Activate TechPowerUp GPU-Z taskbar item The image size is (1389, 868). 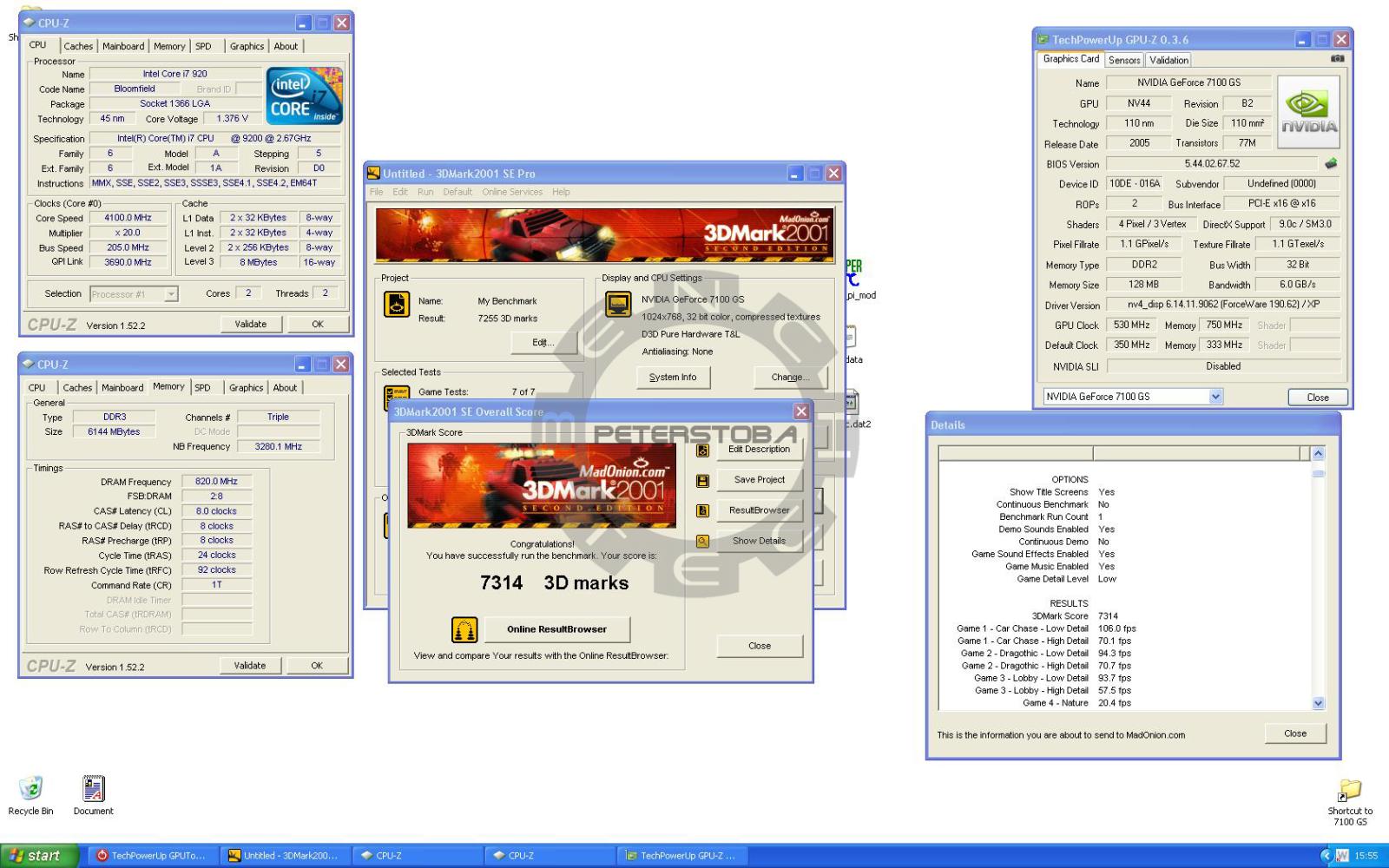click(681, 856)
